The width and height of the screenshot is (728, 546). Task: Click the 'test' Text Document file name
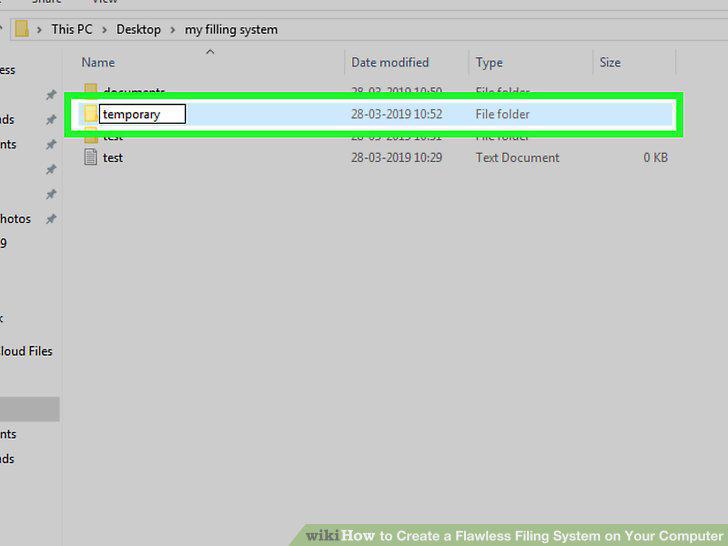pos(113,158)
